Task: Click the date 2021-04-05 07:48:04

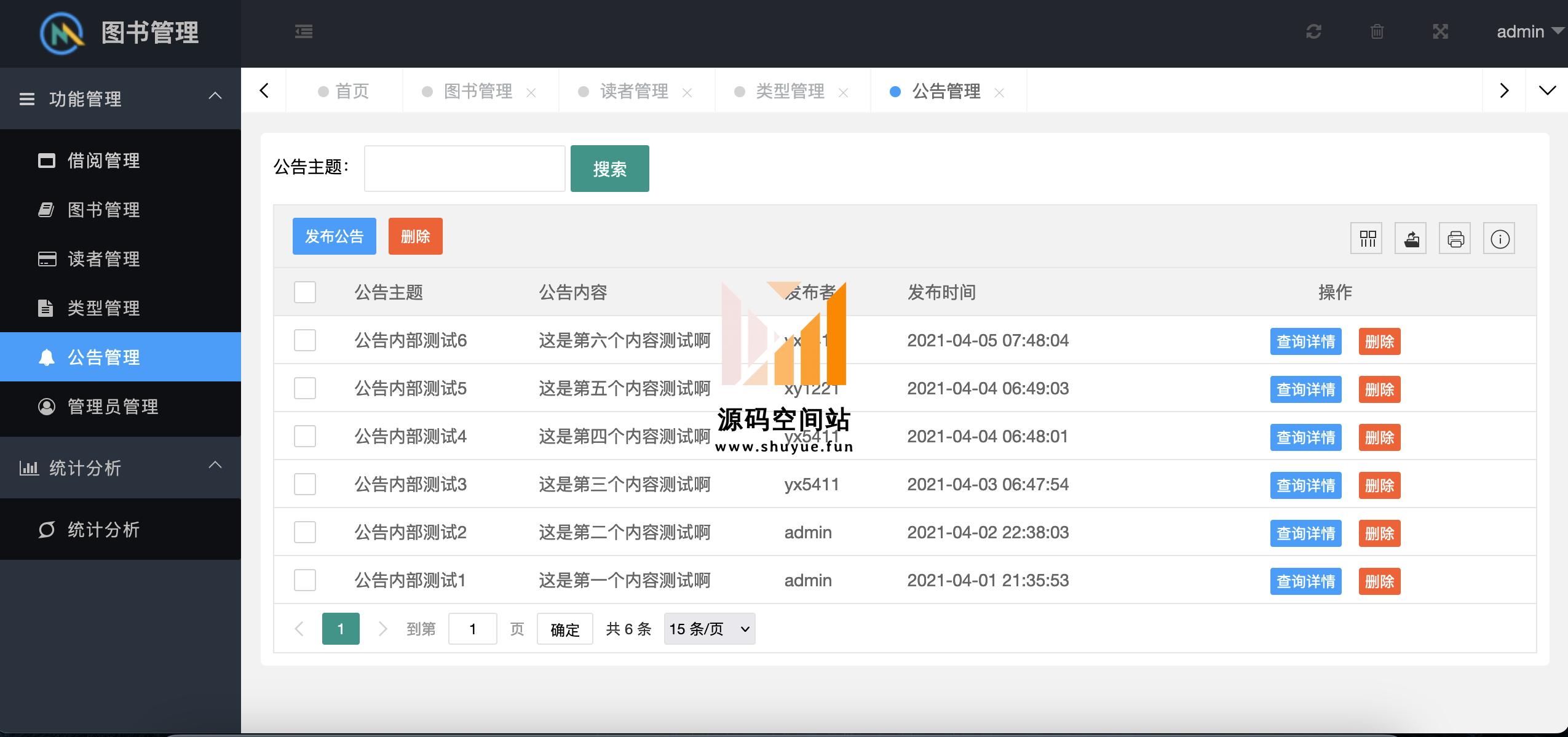Action: pos(988,340)
